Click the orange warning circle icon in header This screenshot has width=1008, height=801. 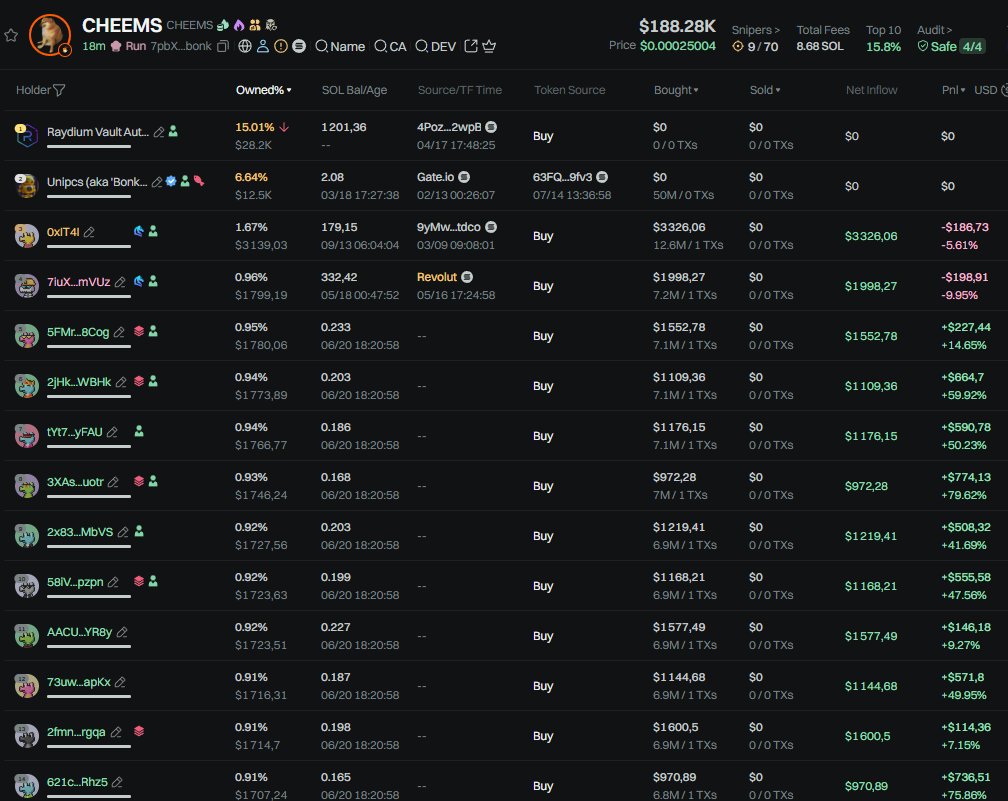pyautogui.click(x=281, y=46)
